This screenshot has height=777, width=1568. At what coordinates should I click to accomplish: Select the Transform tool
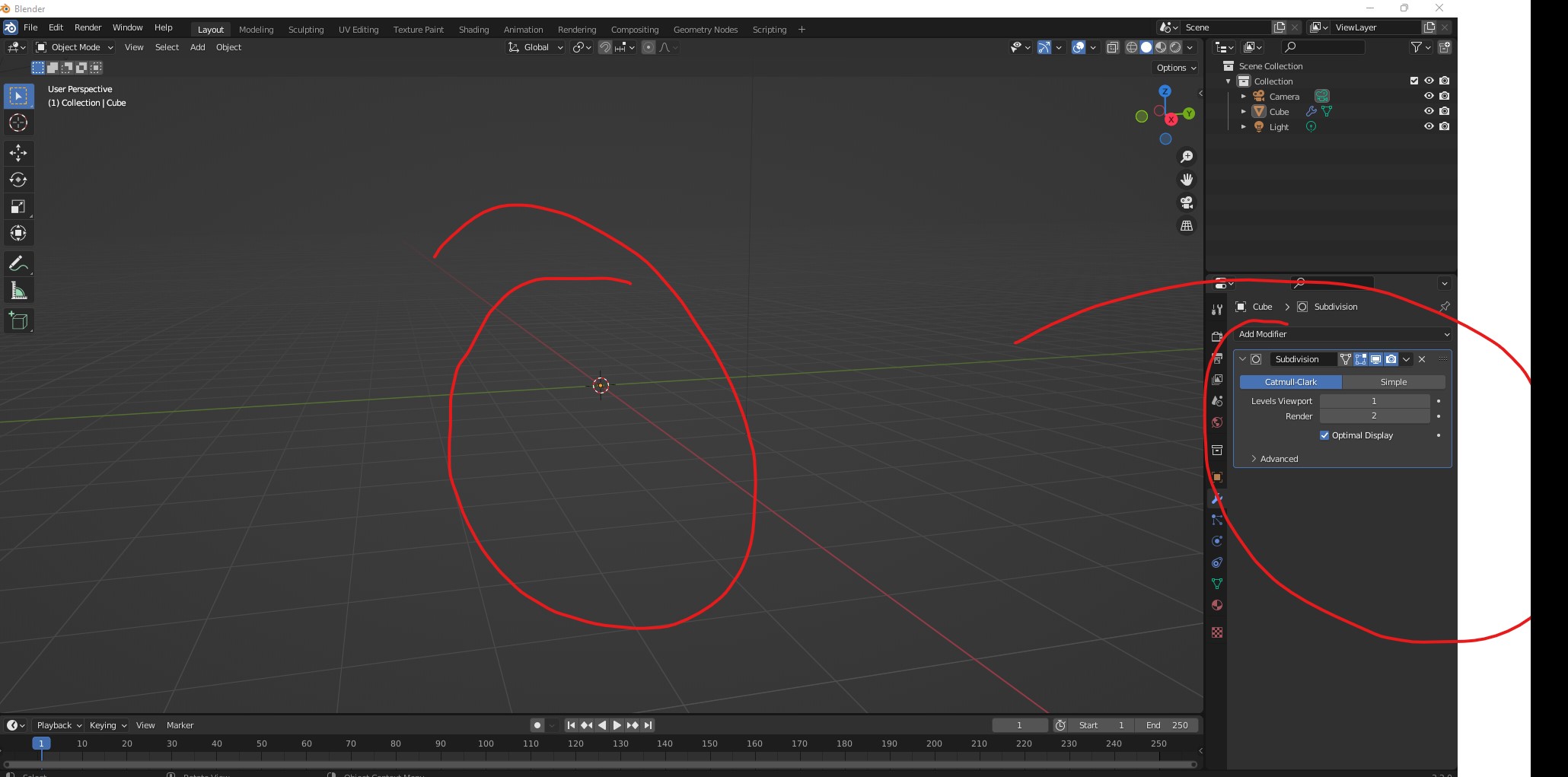point(18,233)
